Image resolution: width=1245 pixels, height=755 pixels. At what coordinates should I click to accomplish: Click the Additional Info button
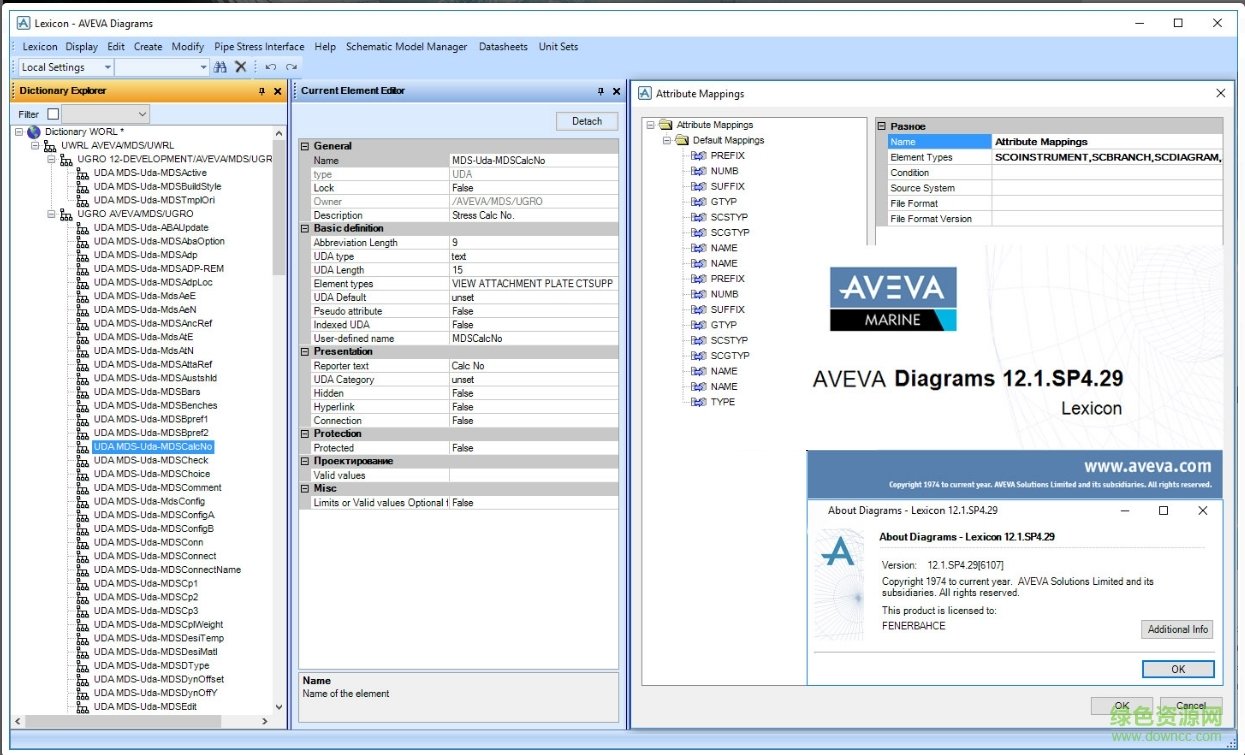1177,629
